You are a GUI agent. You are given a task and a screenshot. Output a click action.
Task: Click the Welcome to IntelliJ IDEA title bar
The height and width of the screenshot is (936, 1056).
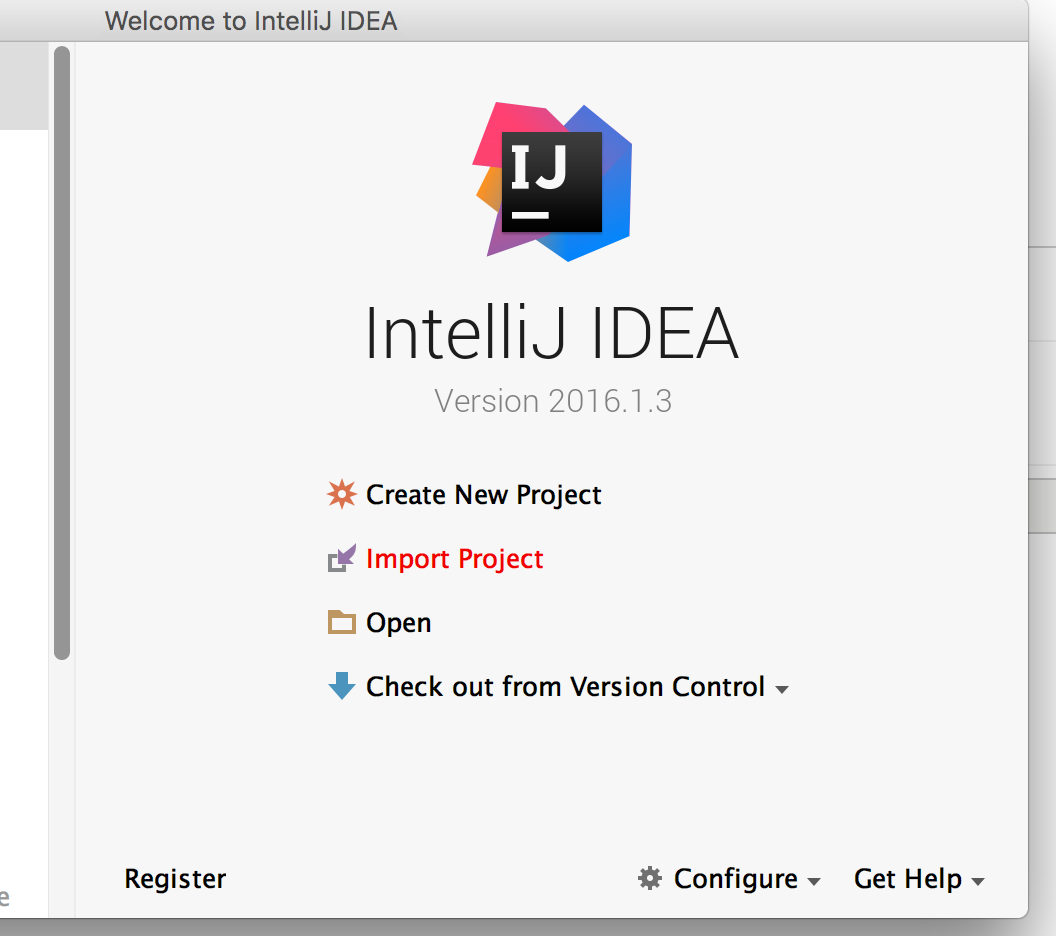point(251,21)
